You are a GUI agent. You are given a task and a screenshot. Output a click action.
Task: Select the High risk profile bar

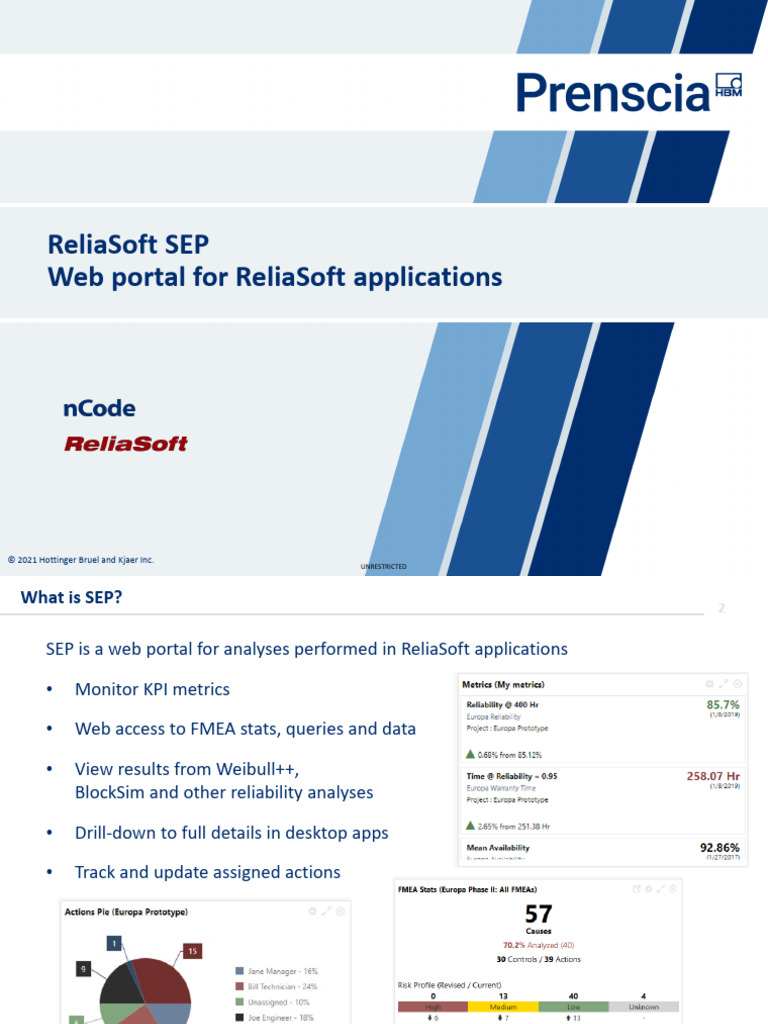click(x=433, y=1006)
